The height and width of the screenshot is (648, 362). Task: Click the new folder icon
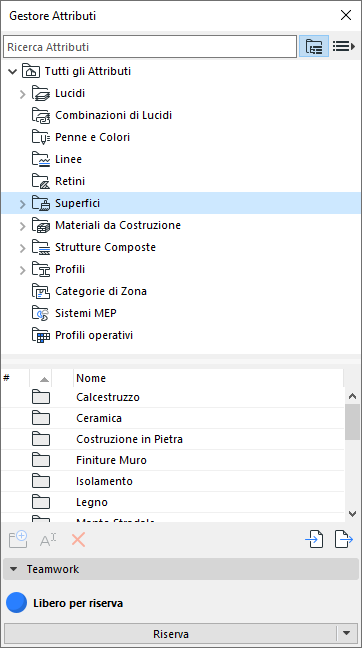point(18,540)
